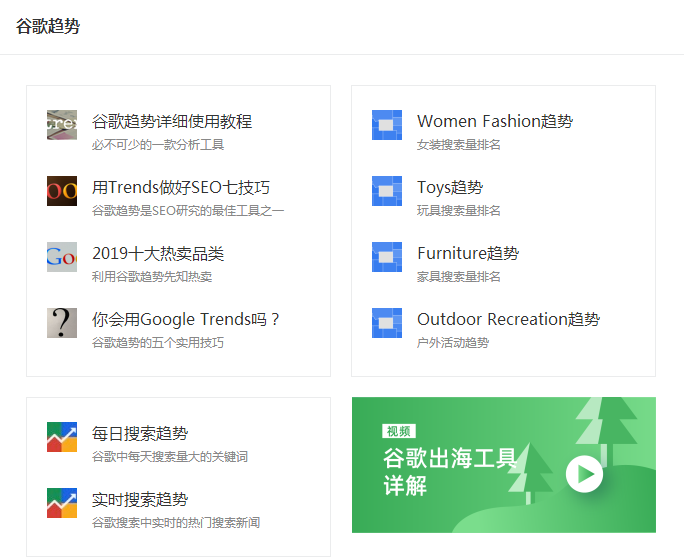Image resolution: width=684 pixels, height=559 pixels.
Task: Click blue icon next to Toys趋势
Action: pyautogui.click(x=387, y=191)
